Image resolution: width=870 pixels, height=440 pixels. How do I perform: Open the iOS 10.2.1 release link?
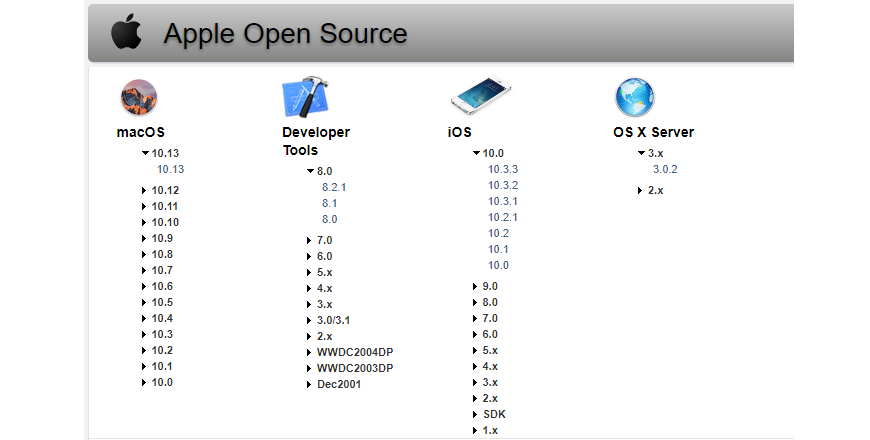[502, 217]
